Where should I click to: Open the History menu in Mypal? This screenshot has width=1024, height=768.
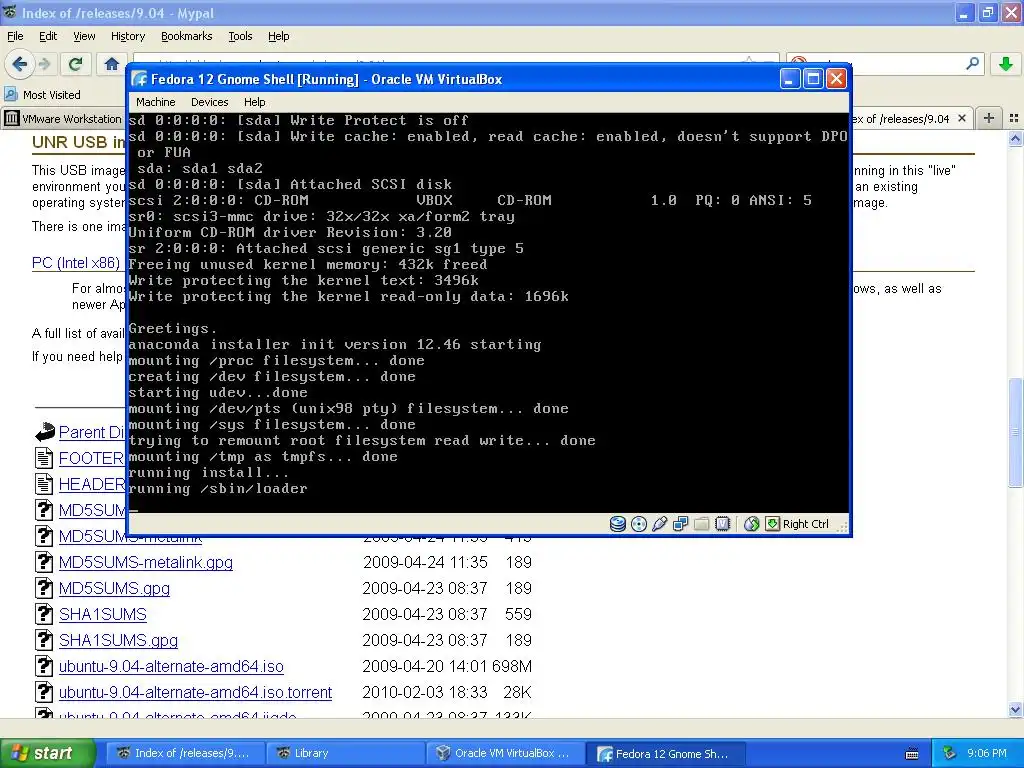click(x=127, y=36)
